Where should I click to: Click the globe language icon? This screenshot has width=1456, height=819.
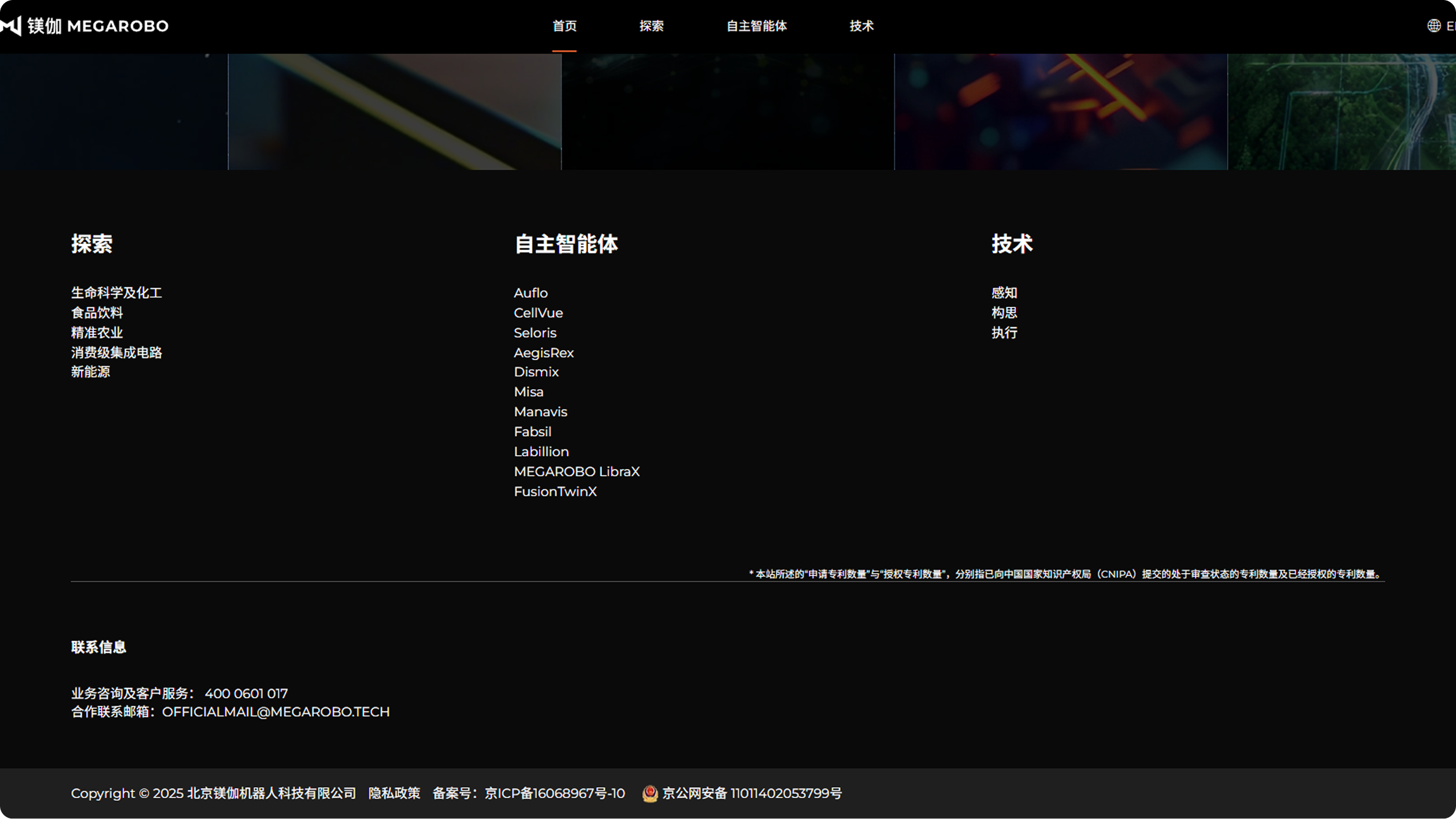click(x=1435, y=25)
